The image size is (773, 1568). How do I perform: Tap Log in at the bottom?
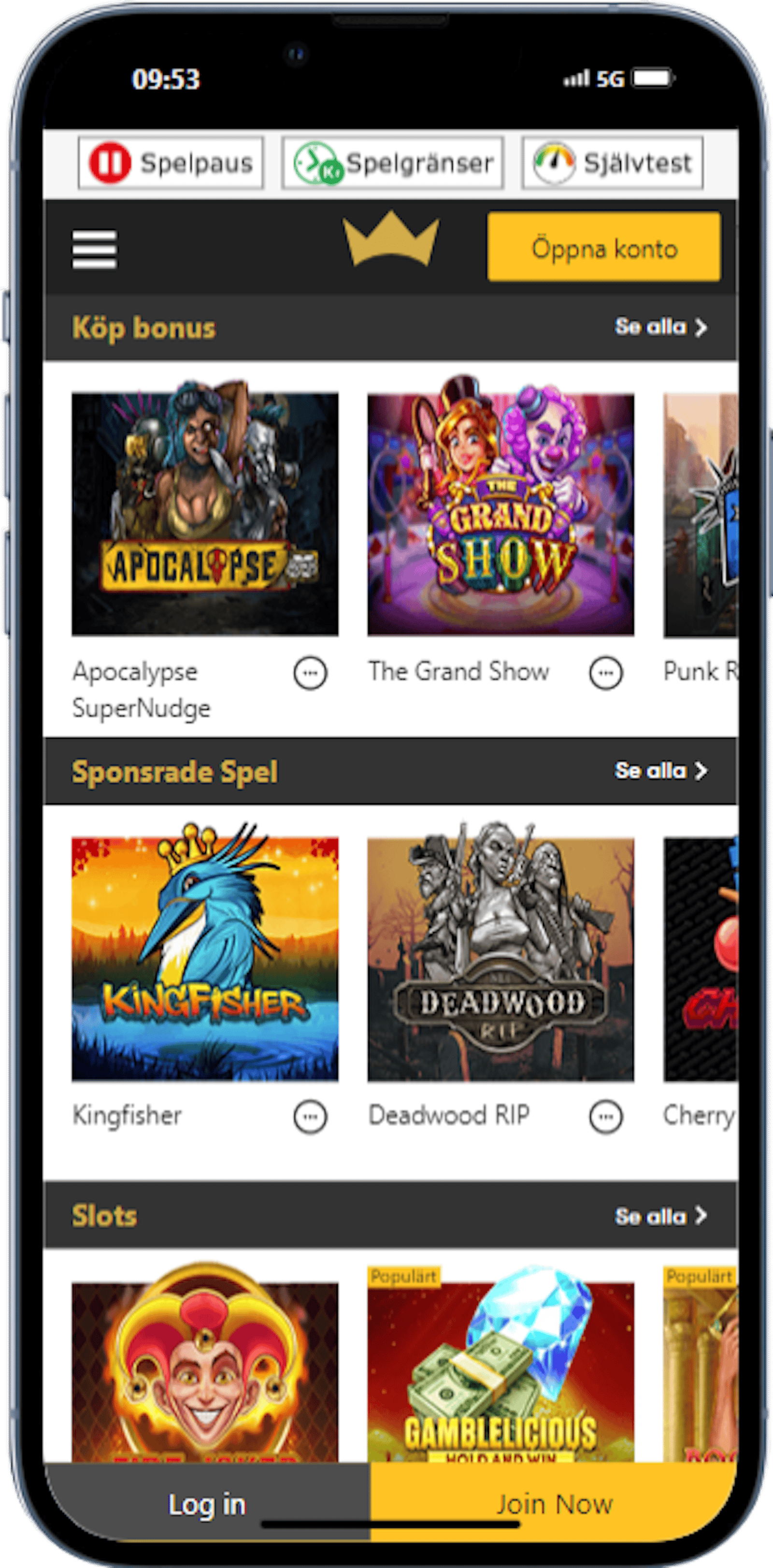(x=207, y=1504)
